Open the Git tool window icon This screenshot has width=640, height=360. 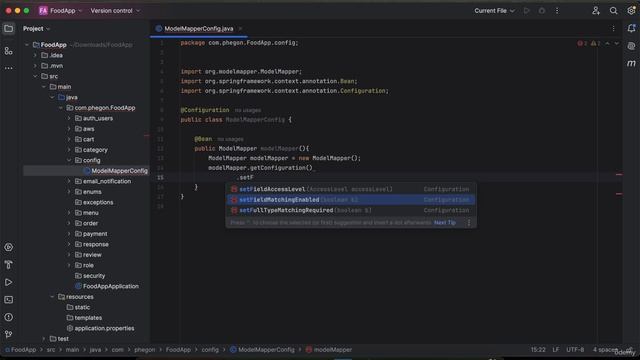(9, 335)
